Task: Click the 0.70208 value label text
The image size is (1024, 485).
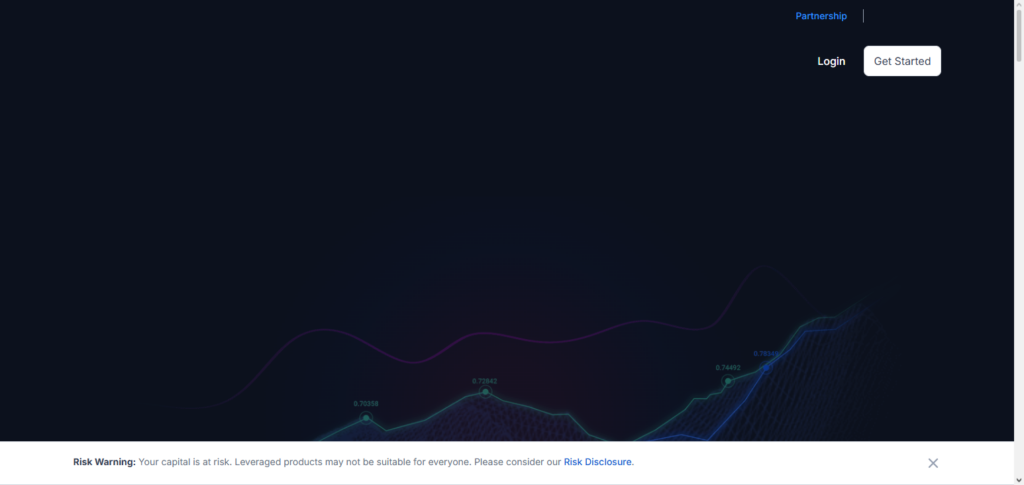Action: (x=366, y=404)
